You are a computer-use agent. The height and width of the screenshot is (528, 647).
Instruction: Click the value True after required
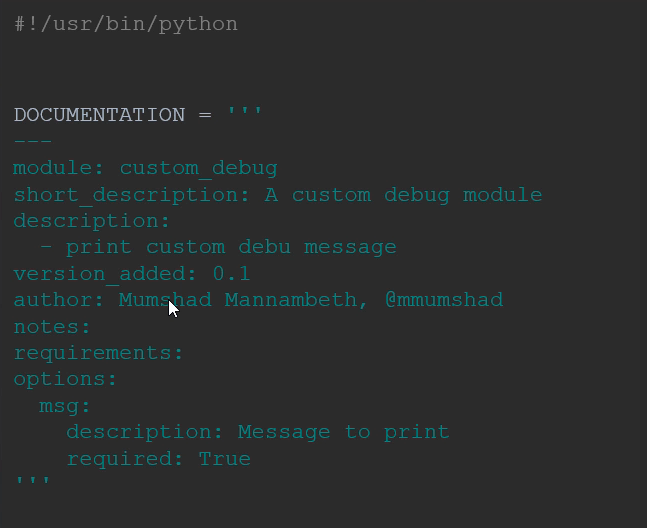tap(225, 459)
